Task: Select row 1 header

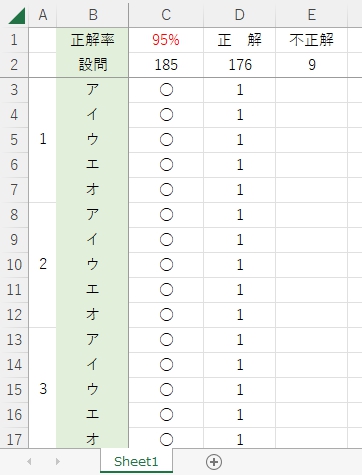Action: tap(14, 40)
